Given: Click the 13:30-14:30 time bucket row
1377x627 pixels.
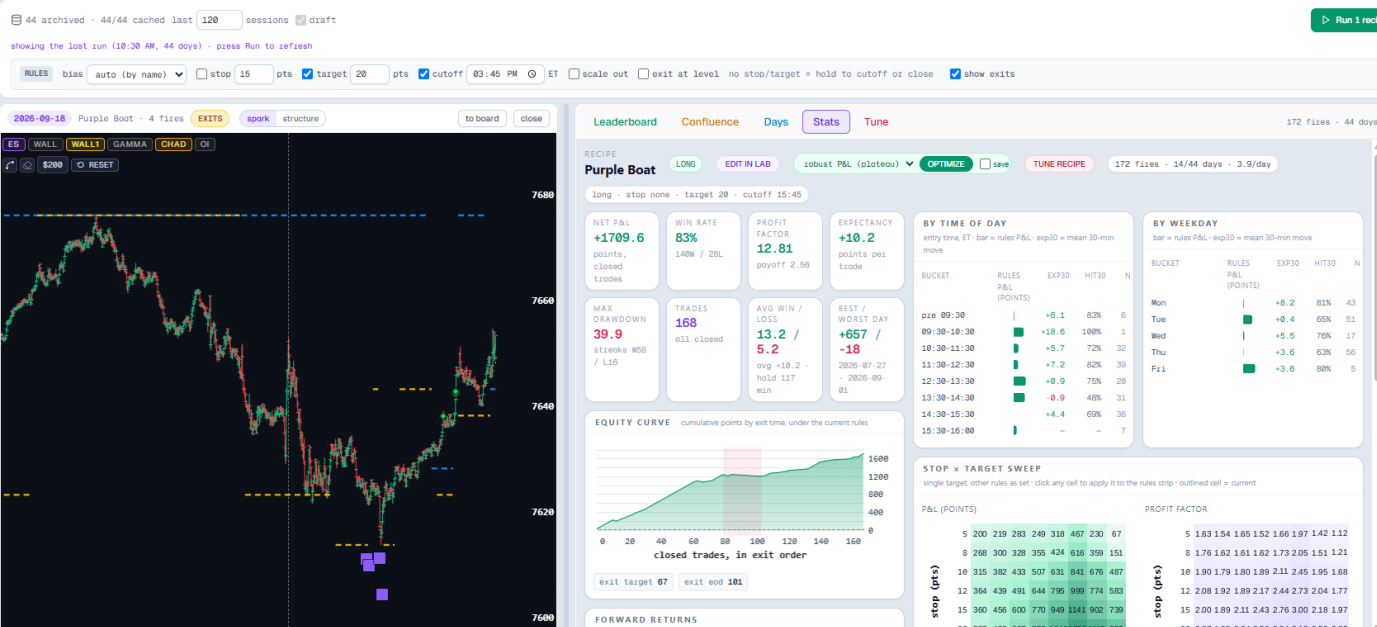Looking at the screenshot, I should click(1026, 397).
